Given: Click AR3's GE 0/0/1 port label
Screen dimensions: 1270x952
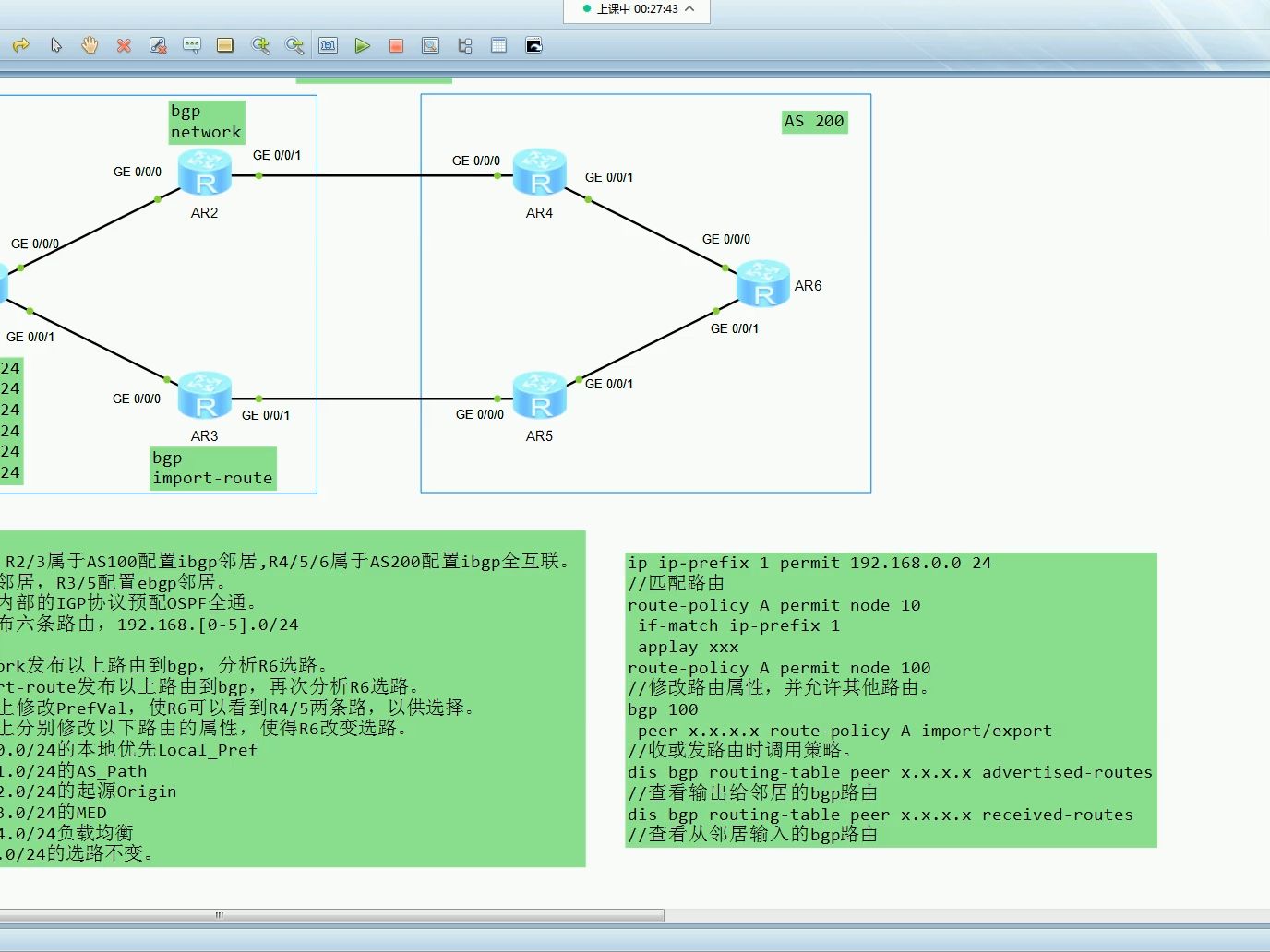Looking at the screenshot, I should tap(266, 415).
